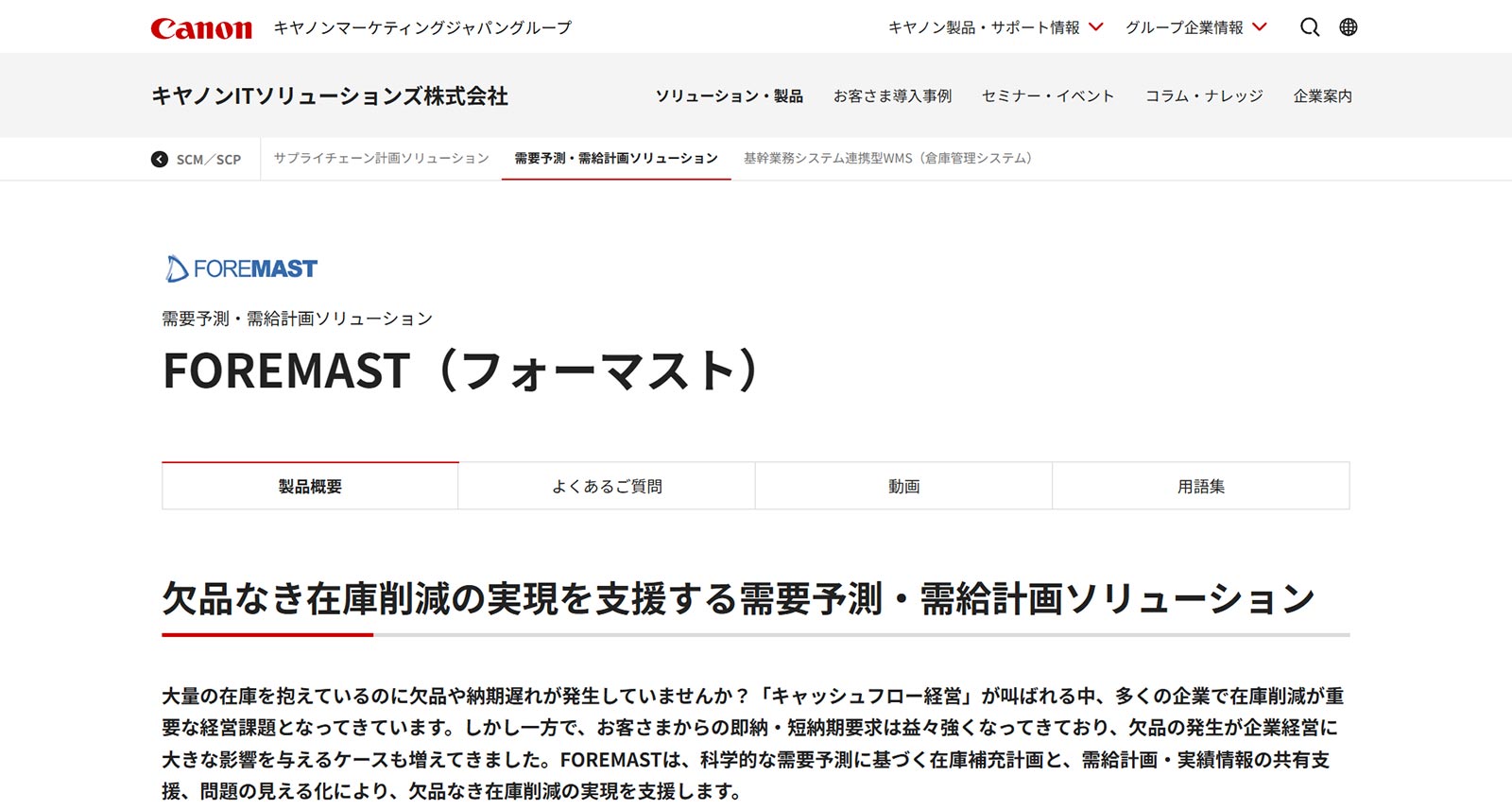Click the 欠品なき在庫削減 section heading
The width and height of the screenshot is (1512, 810).
click(738, 598)
